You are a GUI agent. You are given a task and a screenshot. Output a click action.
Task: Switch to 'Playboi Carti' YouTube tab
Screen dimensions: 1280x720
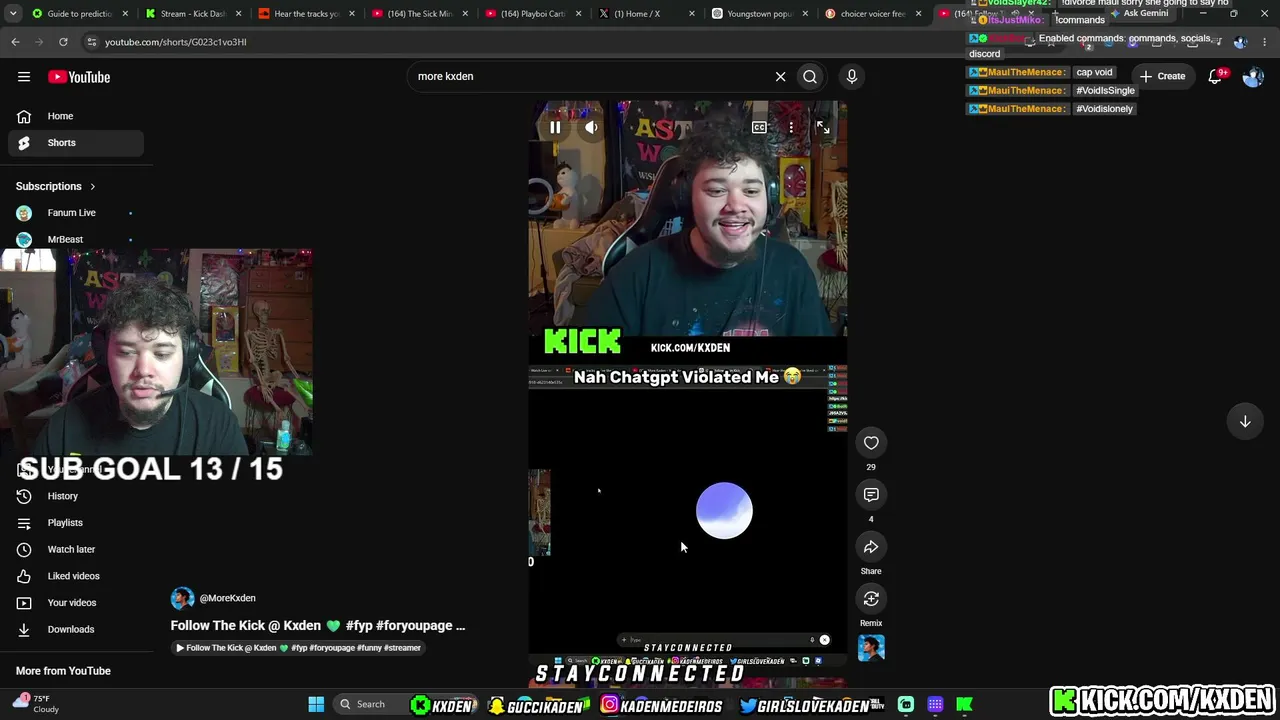tap(531, 14)
